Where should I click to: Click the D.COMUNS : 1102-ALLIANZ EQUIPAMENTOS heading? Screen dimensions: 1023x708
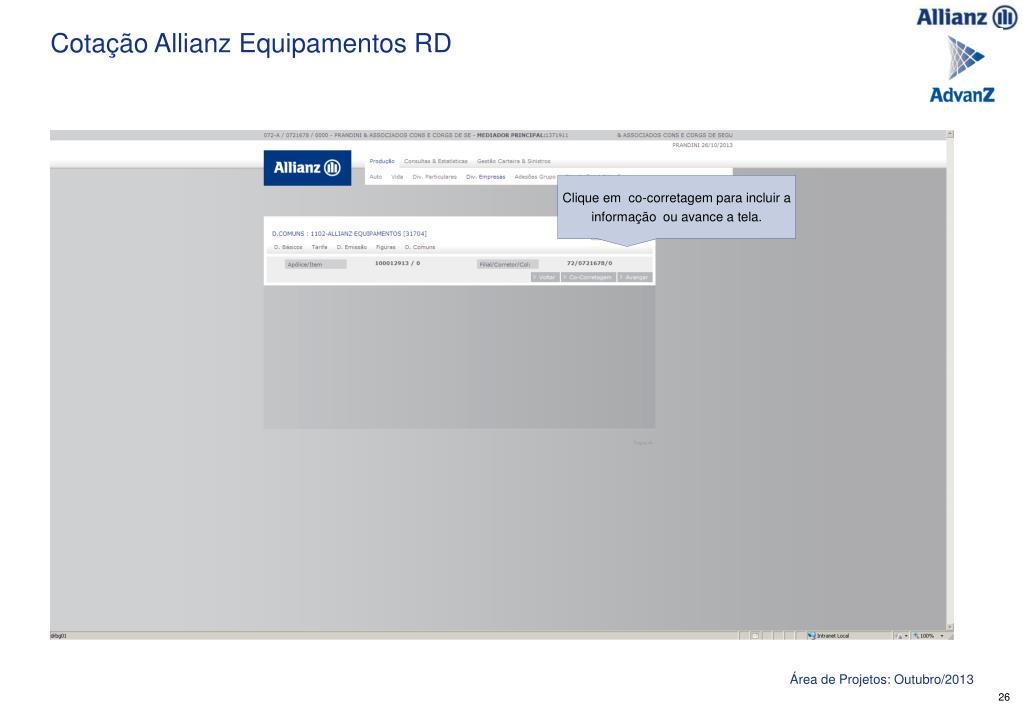click(349, 234)
